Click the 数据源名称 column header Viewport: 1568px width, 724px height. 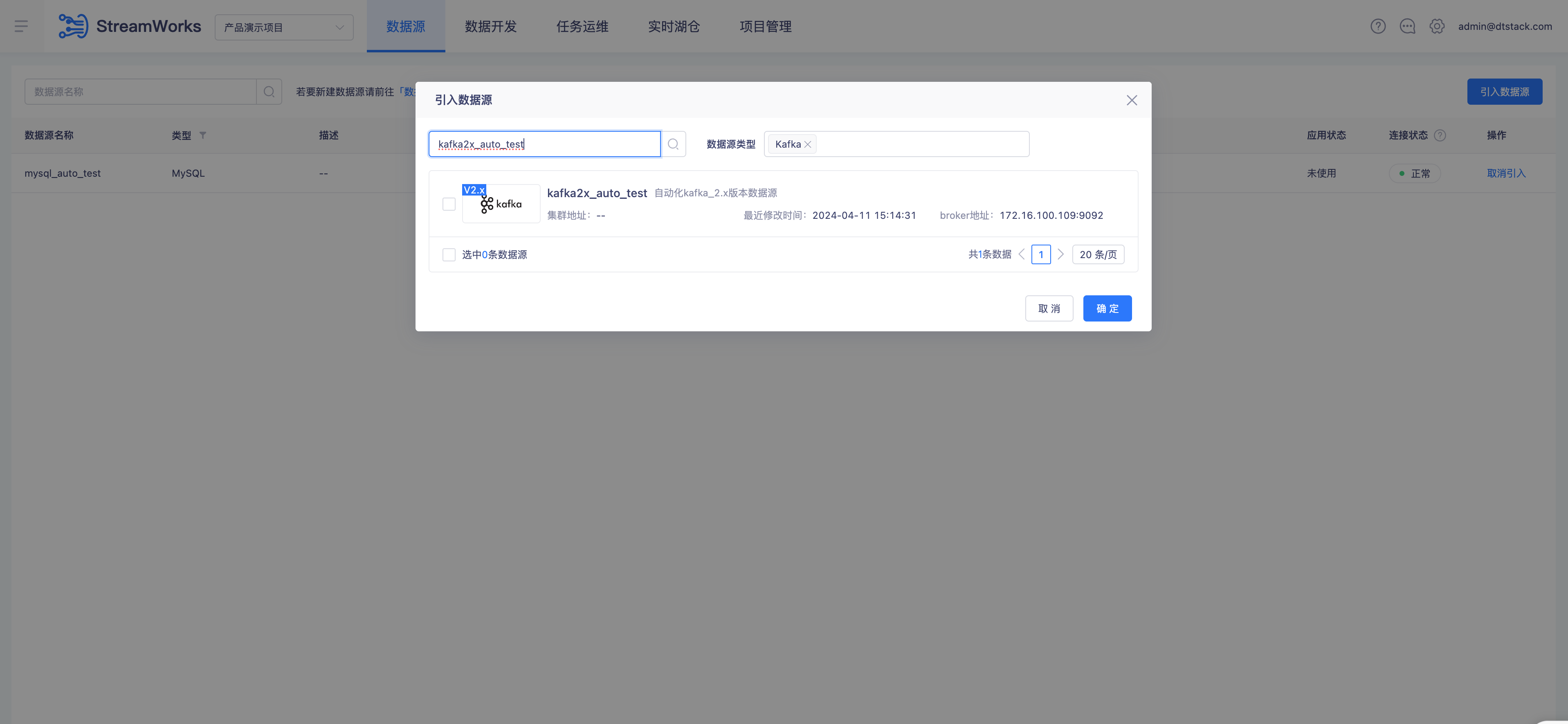point(49,135)
